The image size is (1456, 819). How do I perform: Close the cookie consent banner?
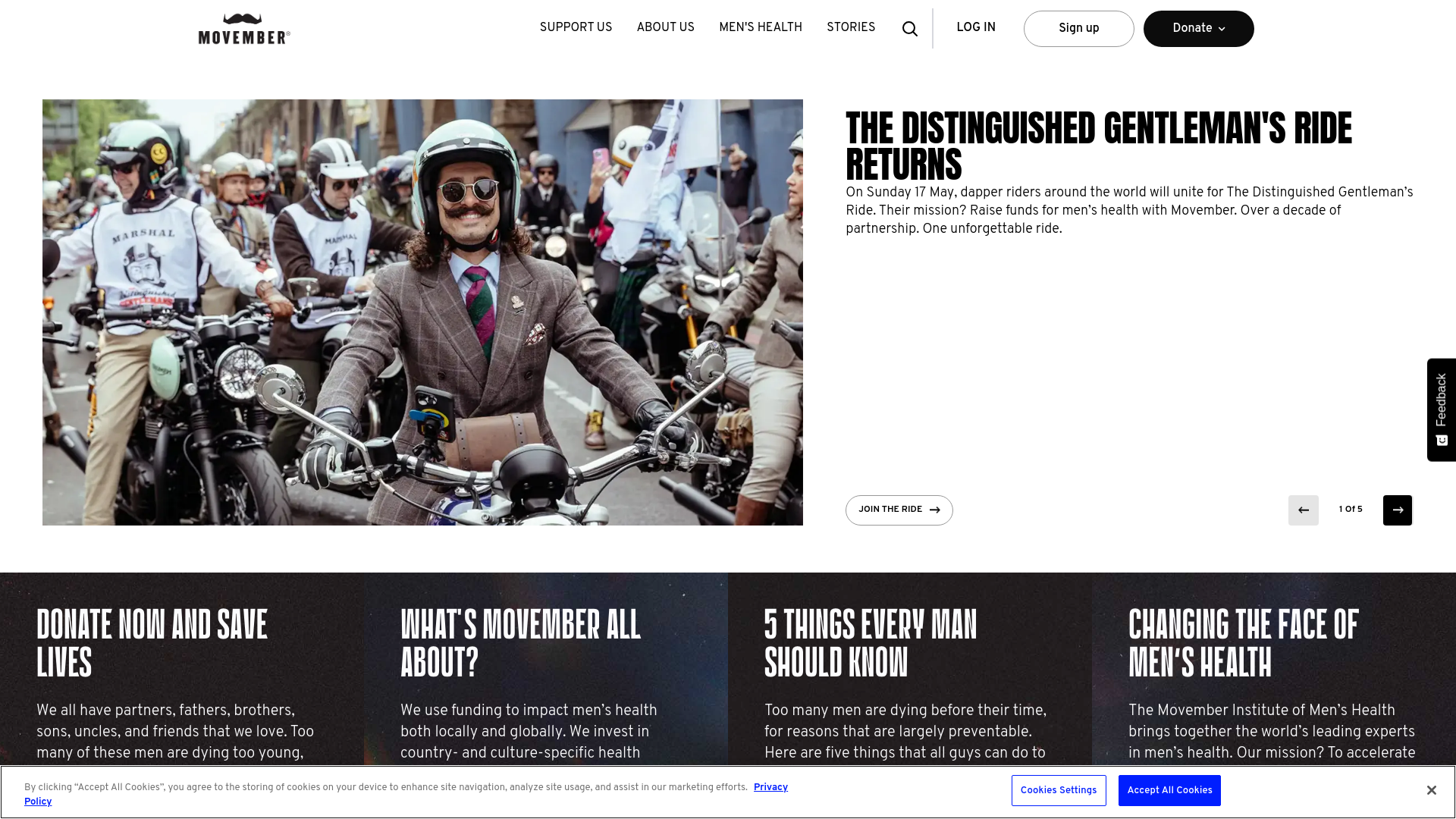(x=1431, y=790)
